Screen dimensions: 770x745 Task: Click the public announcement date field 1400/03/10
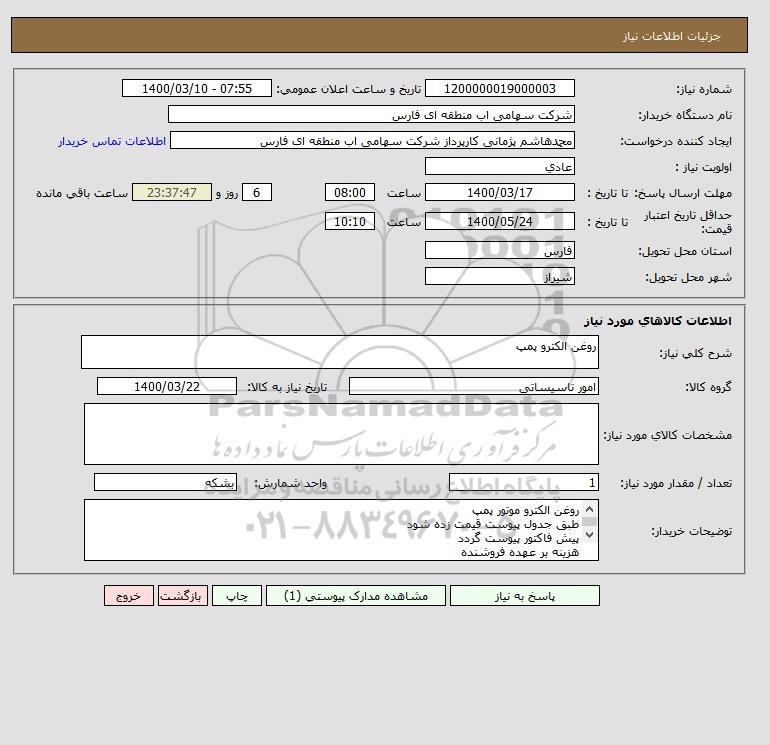pos(196,88)
